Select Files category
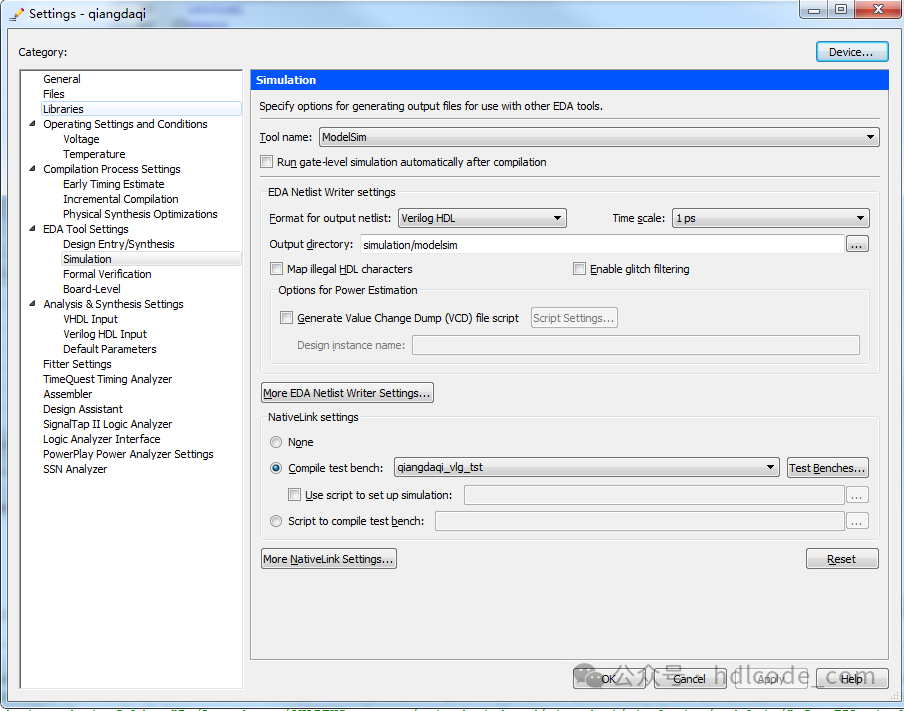Viewport: 904px width, 711px height. click(54, 94)
